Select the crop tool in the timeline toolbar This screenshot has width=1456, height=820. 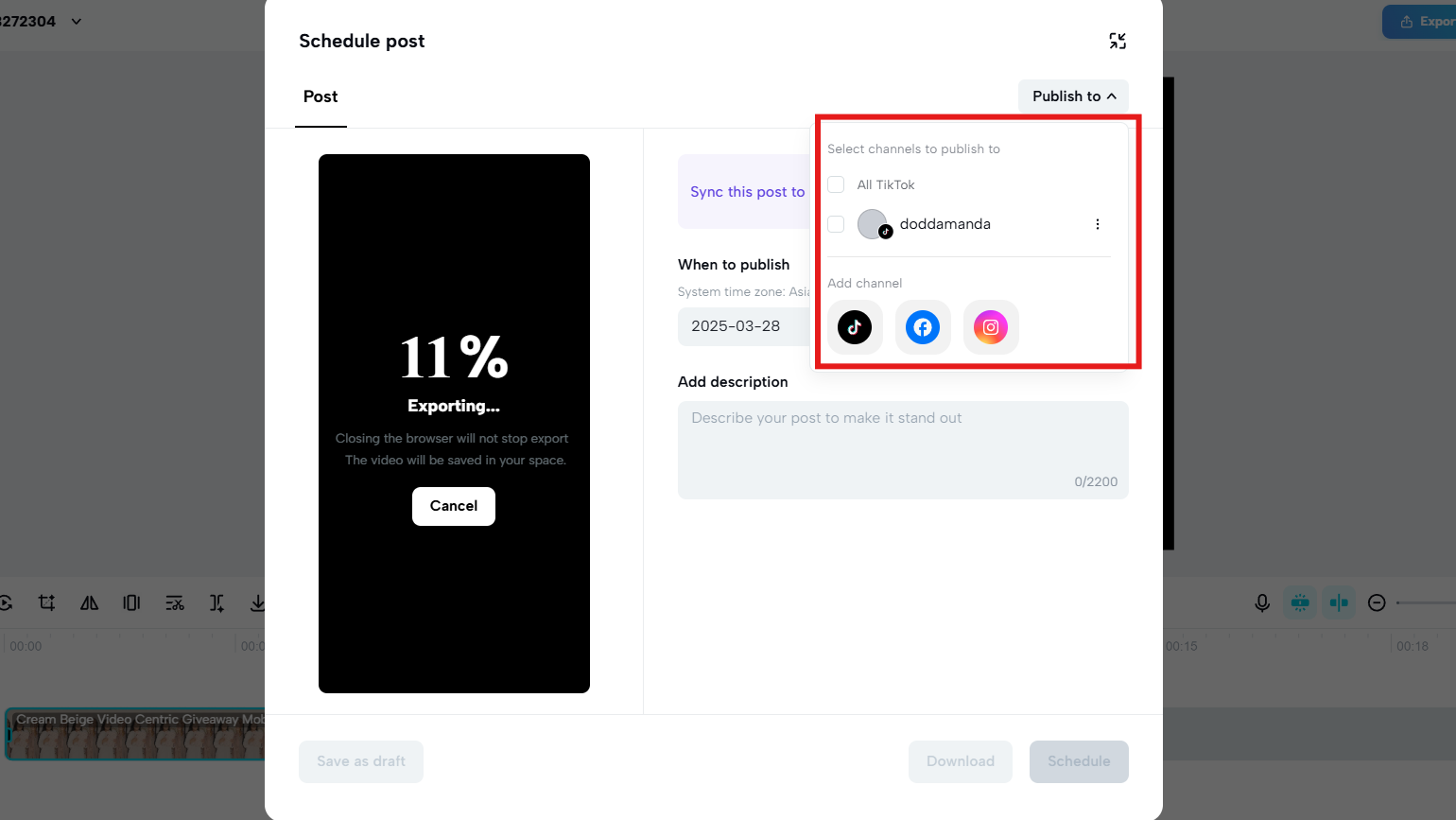[x=46, y=602]
